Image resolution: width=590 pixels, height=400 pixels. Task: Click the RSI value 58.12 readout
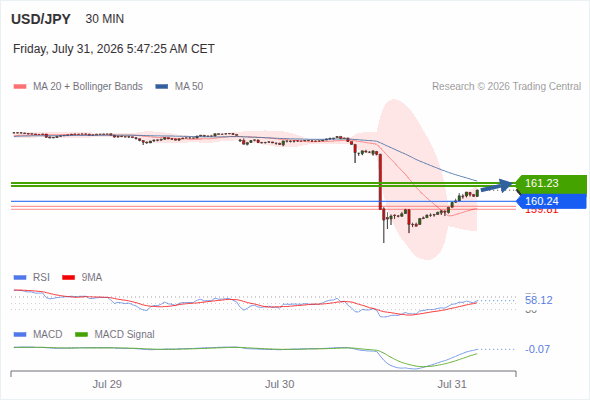pos(539,300)
